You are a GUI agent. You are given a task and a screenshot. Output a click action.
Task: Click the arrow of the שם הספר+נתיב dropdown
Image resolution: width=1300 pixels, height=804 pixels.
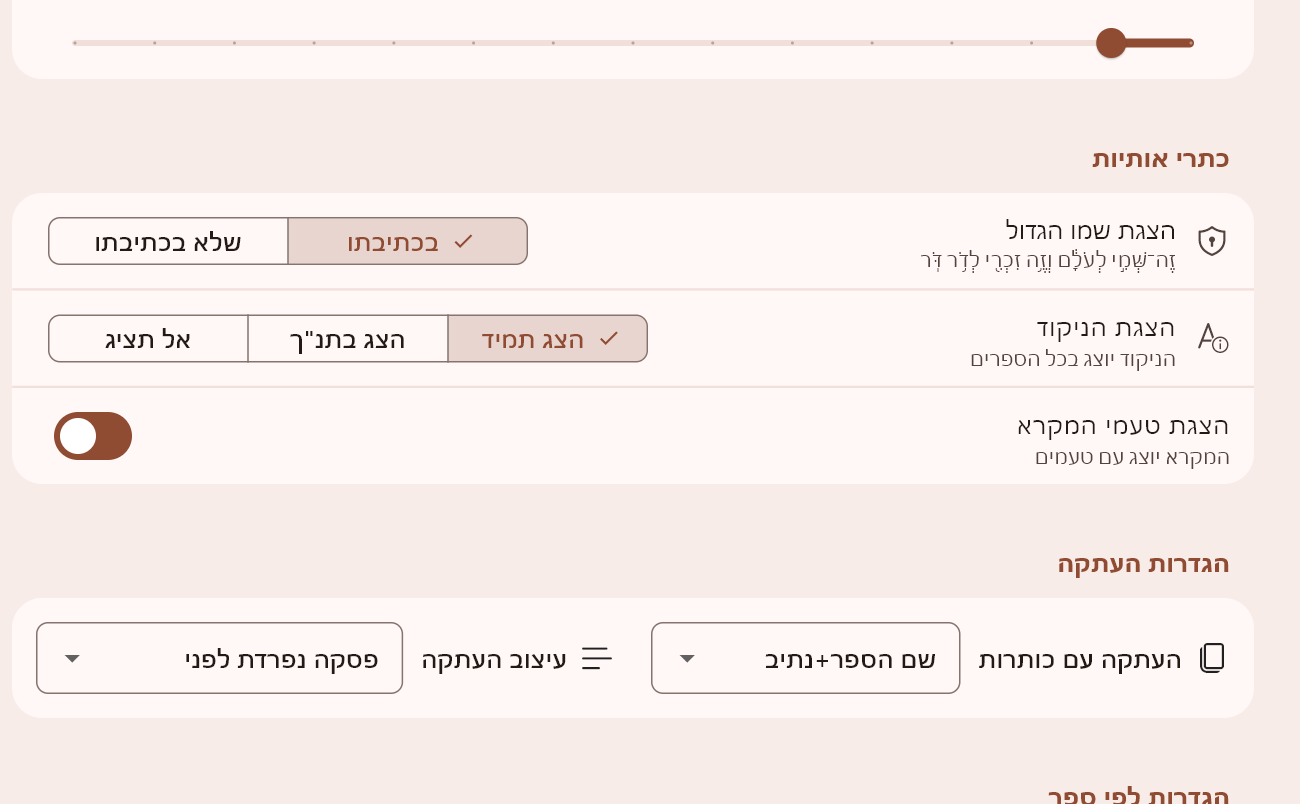687,658
